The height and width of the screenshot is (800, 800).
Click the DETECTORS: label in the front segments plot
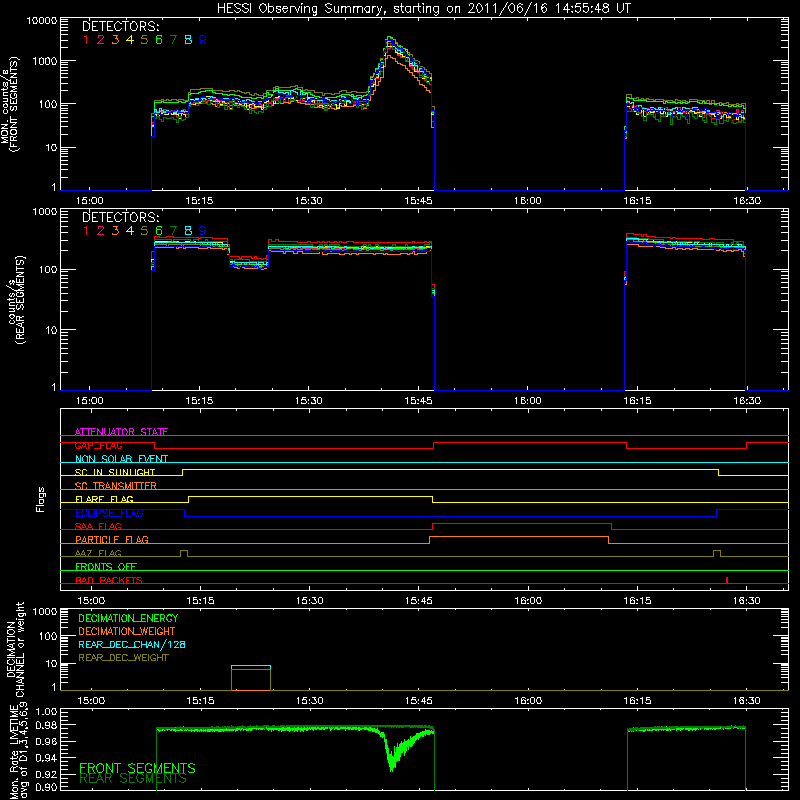coord(121,27)
